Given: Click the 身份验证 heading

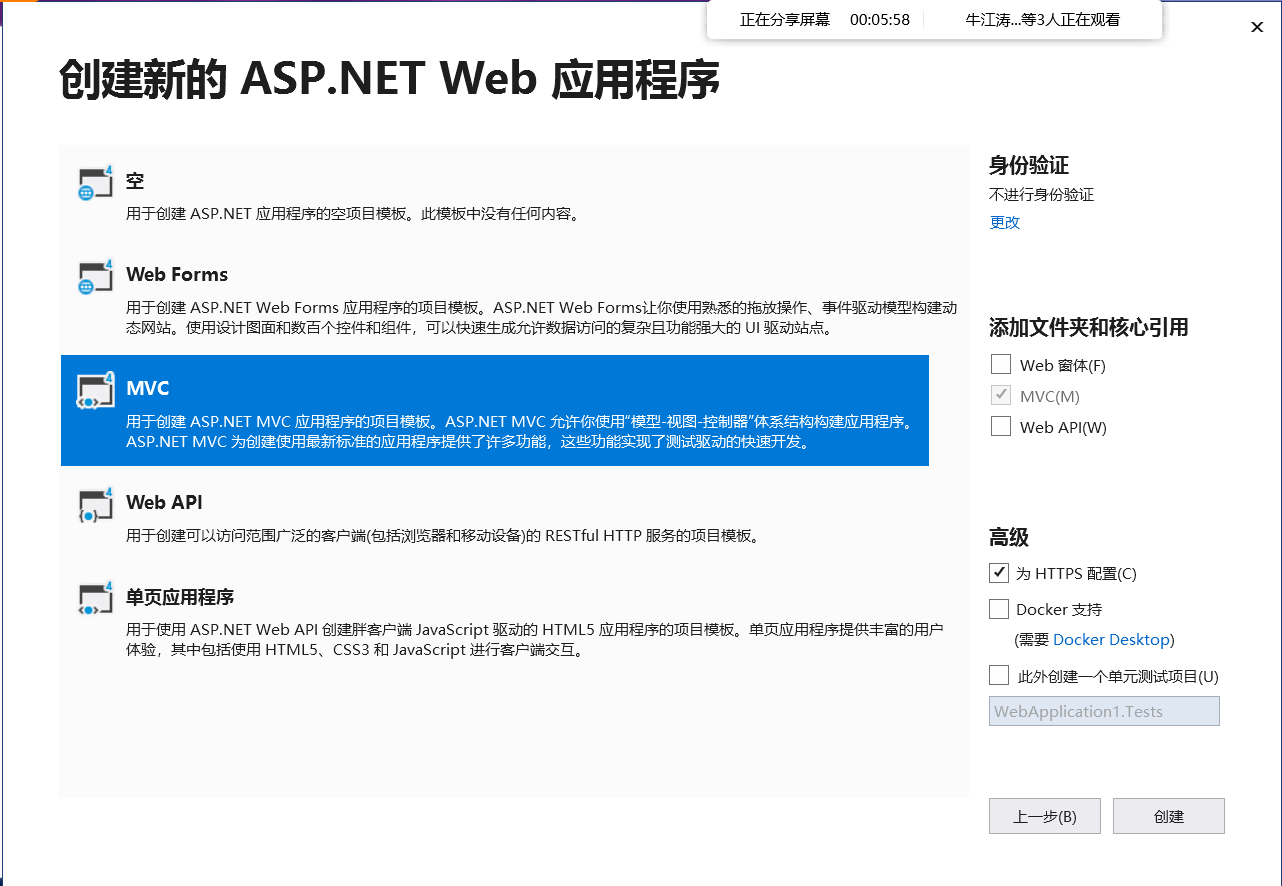Looking at the screenshot, I should click(x=1029, y=165).
